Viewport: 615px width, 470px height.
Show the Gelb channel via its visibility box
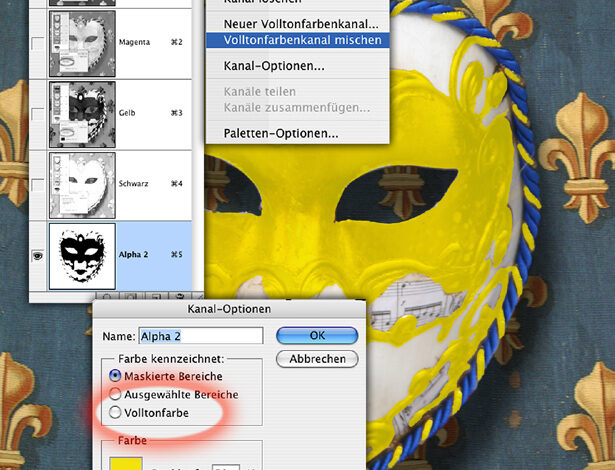38,114
